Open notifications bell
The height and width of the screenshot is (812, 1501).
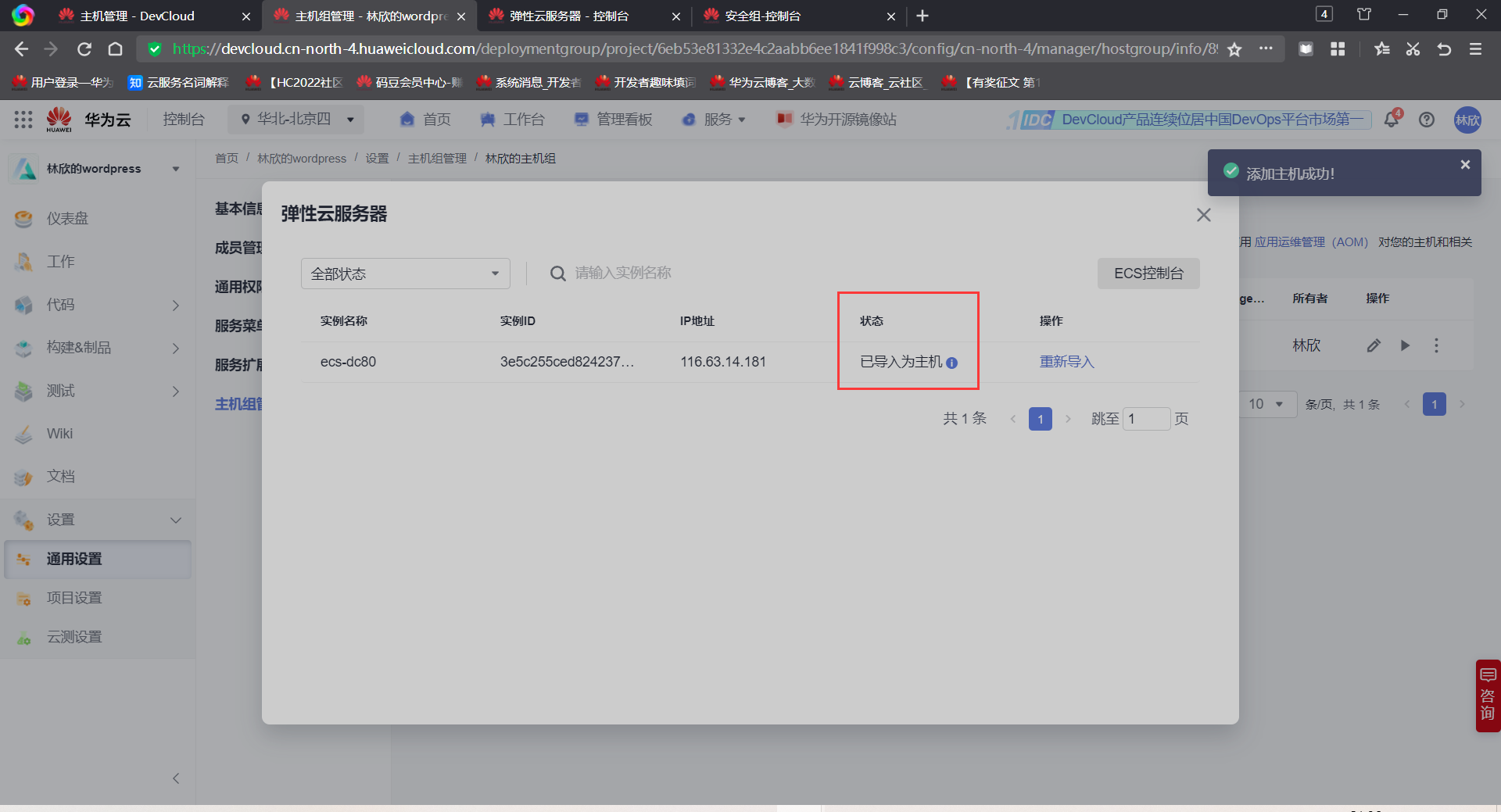(x=1392, y=120)
